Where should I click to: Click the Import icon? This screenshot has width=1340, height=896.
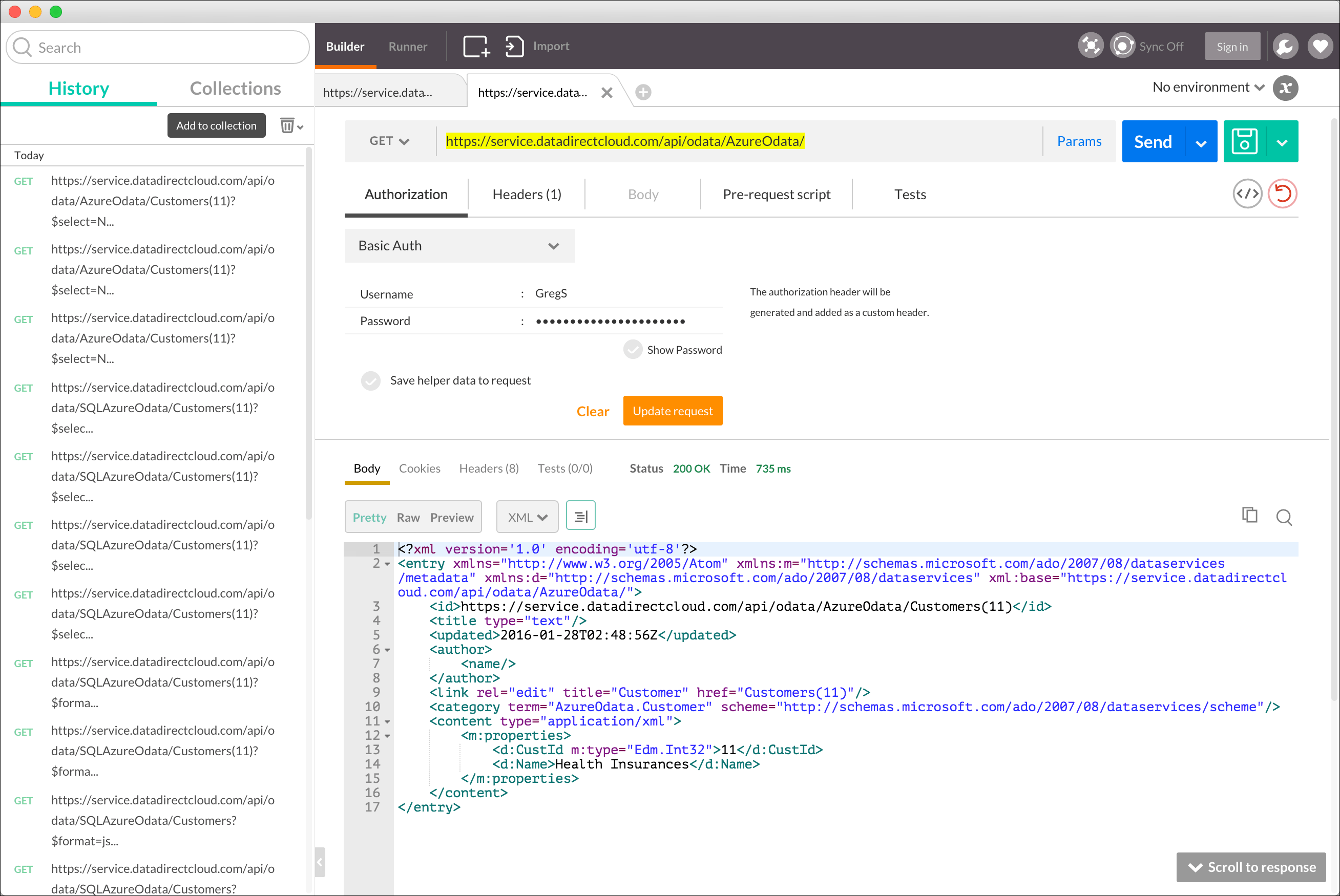pos(514,46)
